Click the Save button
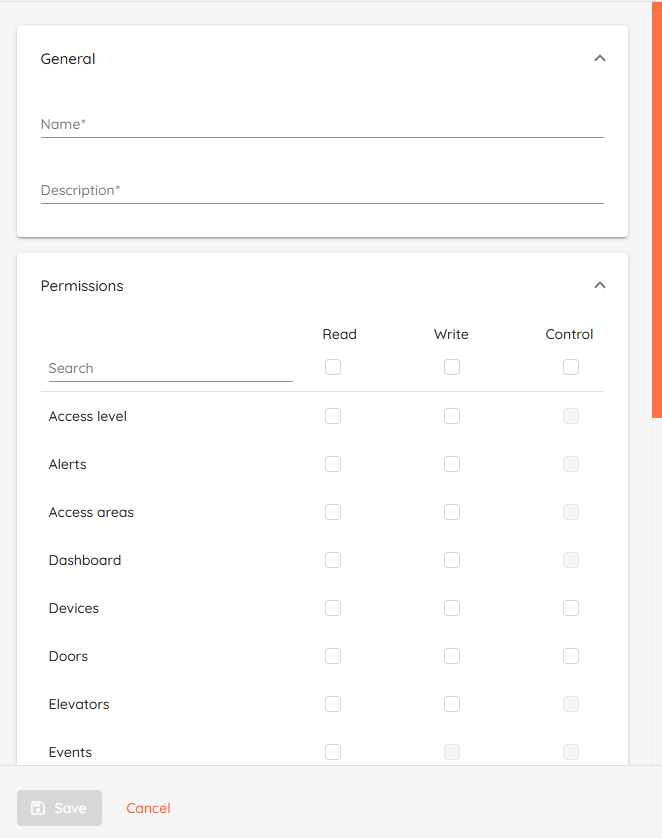The width and height of the screenshot is (662, 838). click(59, 808)
